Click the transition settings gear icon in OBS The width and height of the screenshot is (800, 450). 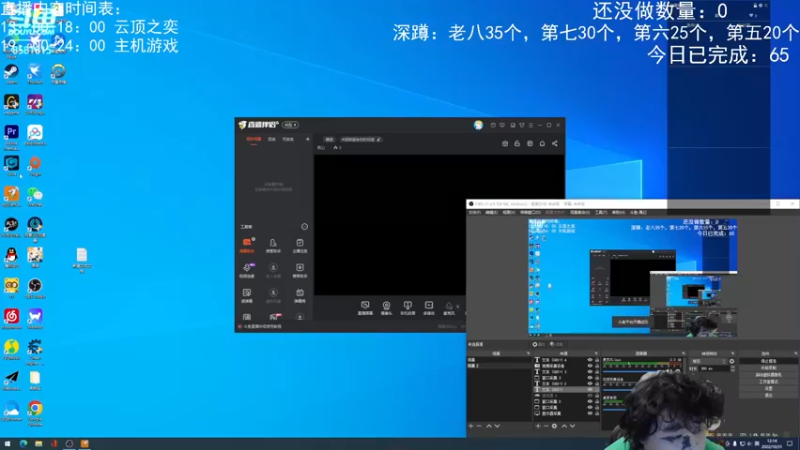[732, 361]
